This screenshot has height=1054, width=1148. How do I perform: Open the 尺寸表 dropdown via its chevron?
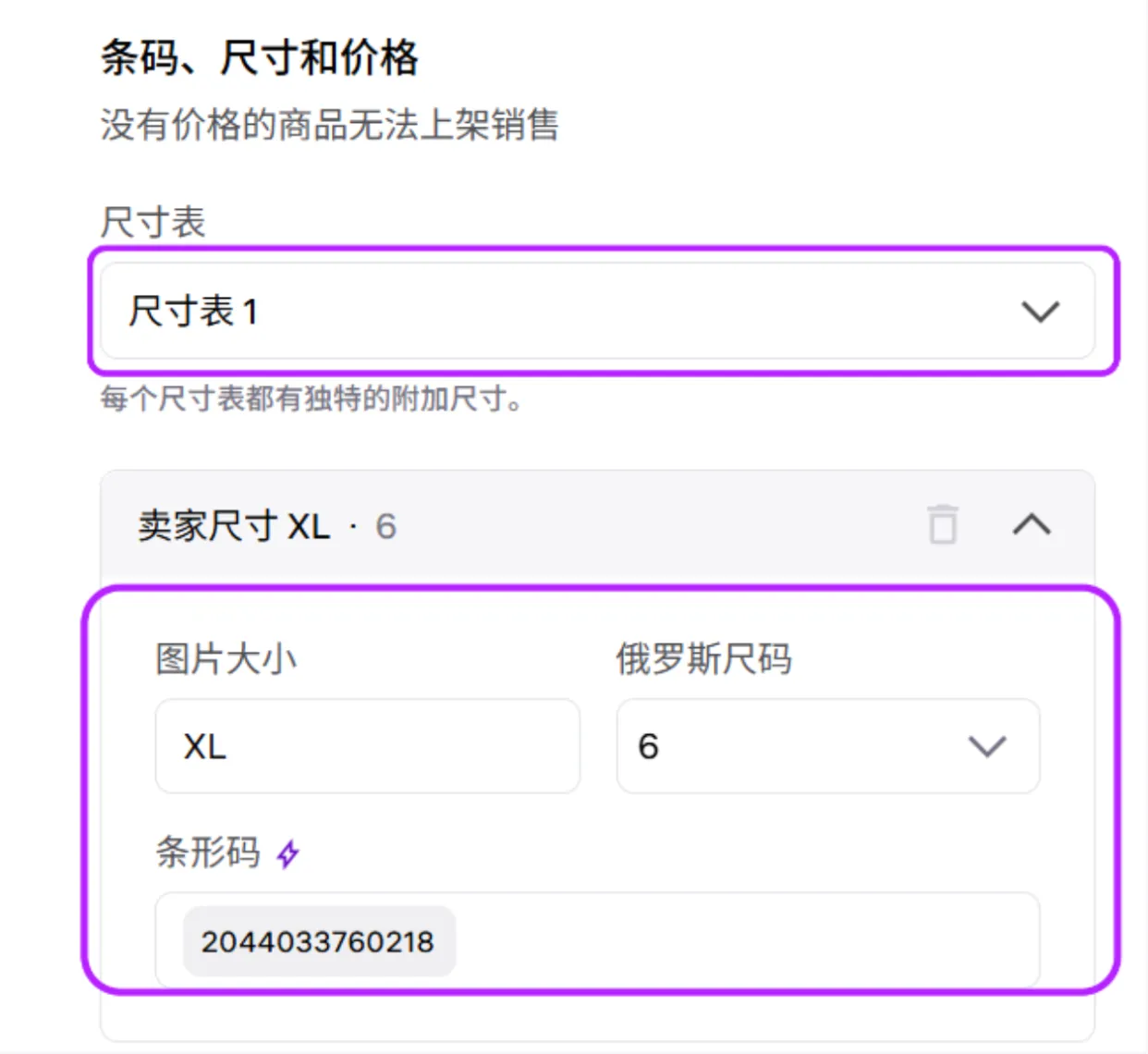click(1040, 312)
